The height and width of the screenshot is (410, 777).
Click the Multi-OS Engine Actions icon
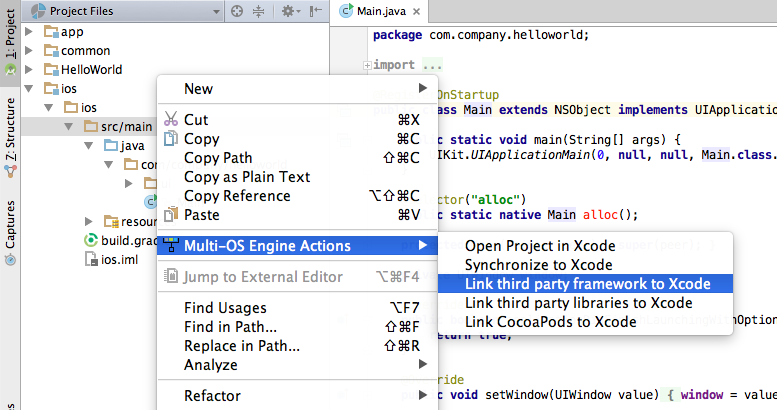(x=170, y=245)
